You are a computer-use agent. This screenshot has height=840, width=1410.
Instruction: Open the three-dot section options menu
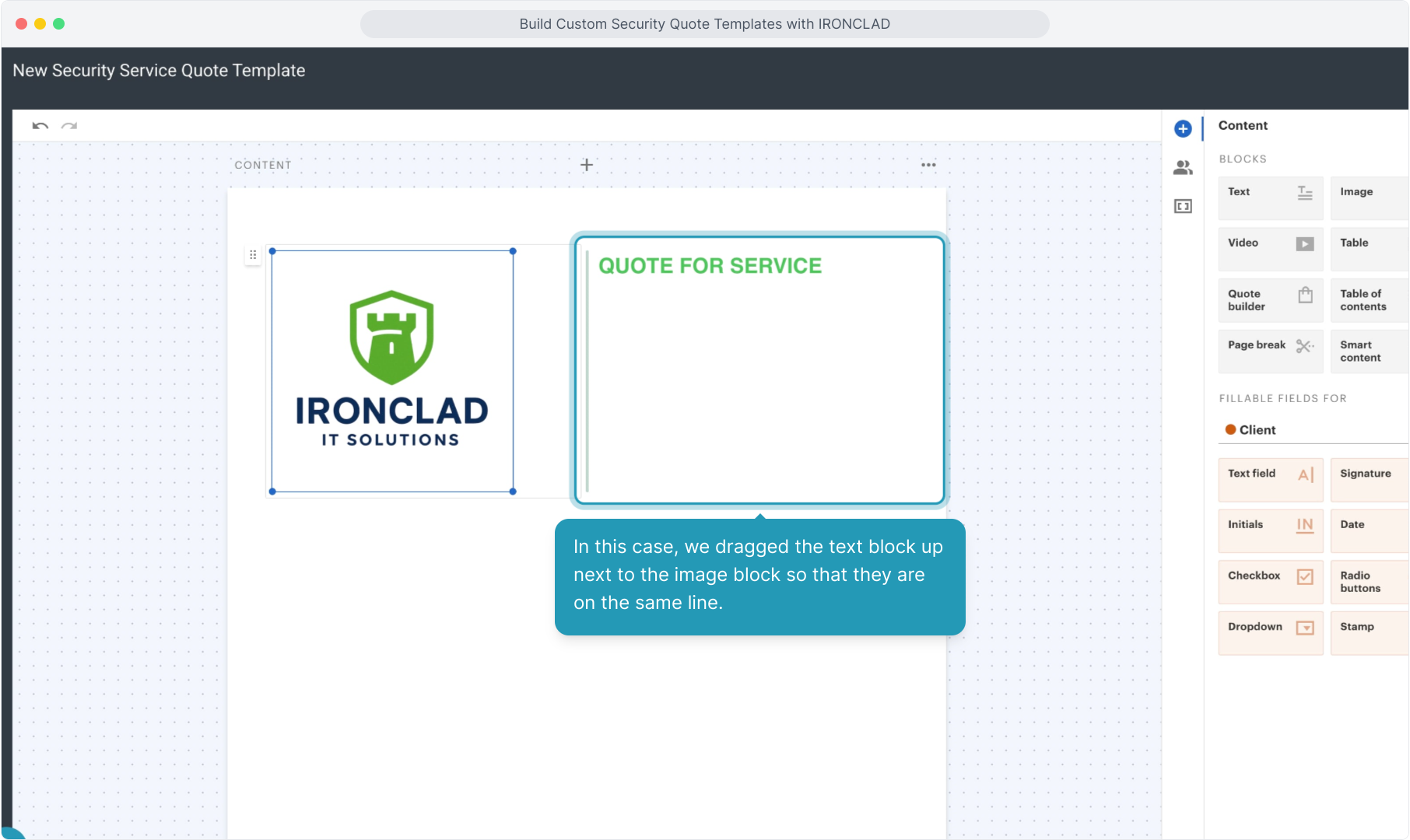(x=928, y=165)
